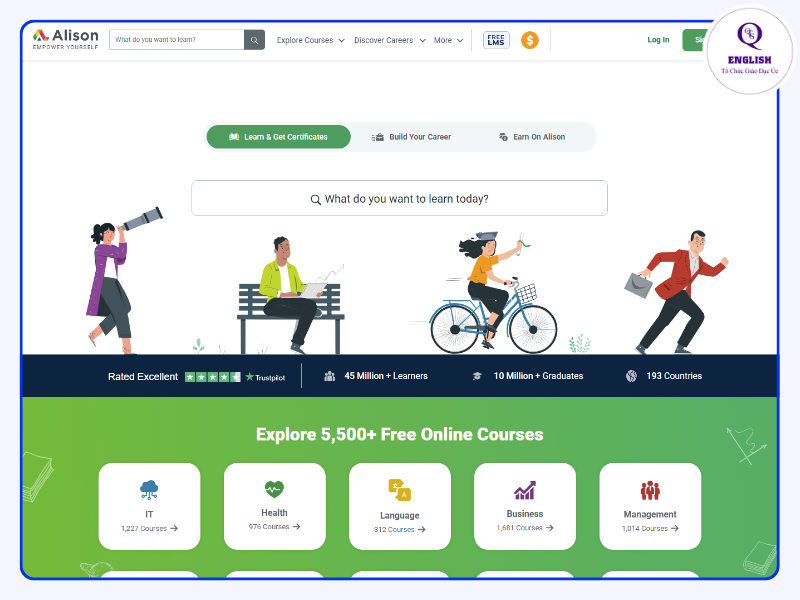The height and width of the screenshot is (600, 800).
Task: Select the Learn & Get Certificates tab
Action: point(279,137)
